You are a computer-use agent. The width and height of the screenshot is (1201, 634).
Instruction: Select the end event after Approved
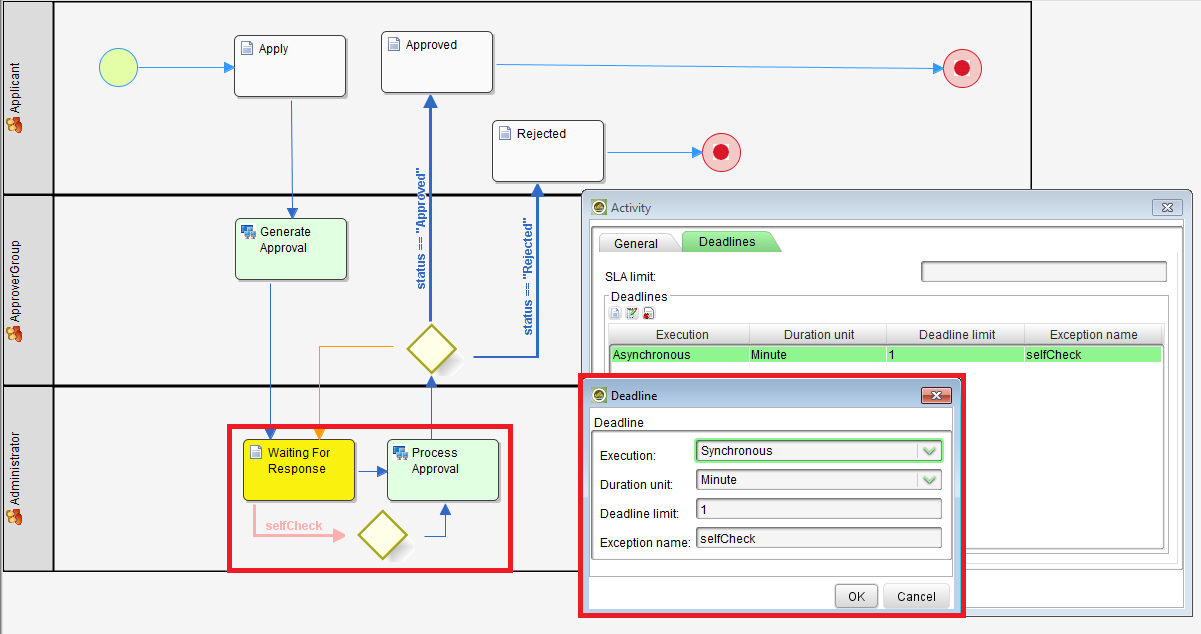click(x=962, y=68)
